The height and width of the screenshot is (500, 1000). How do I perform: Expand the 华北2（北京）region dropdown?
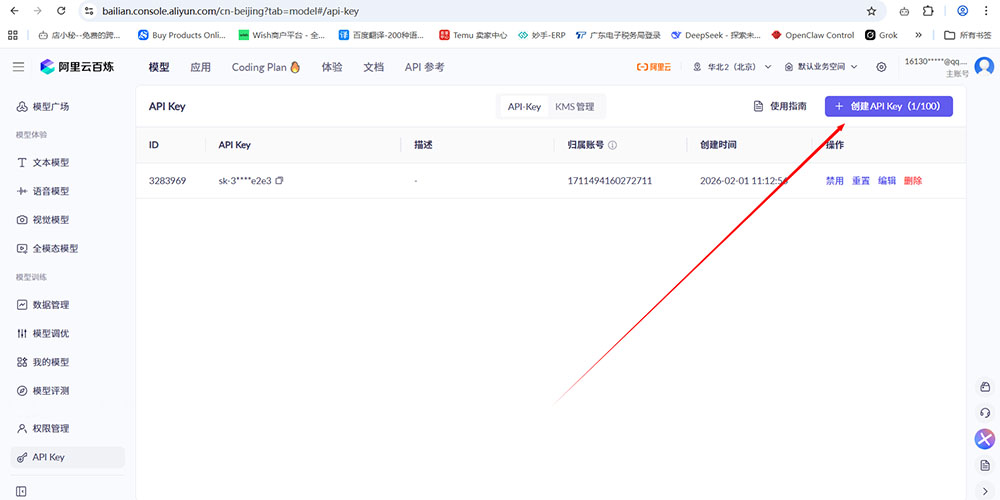tap(732, 67)
